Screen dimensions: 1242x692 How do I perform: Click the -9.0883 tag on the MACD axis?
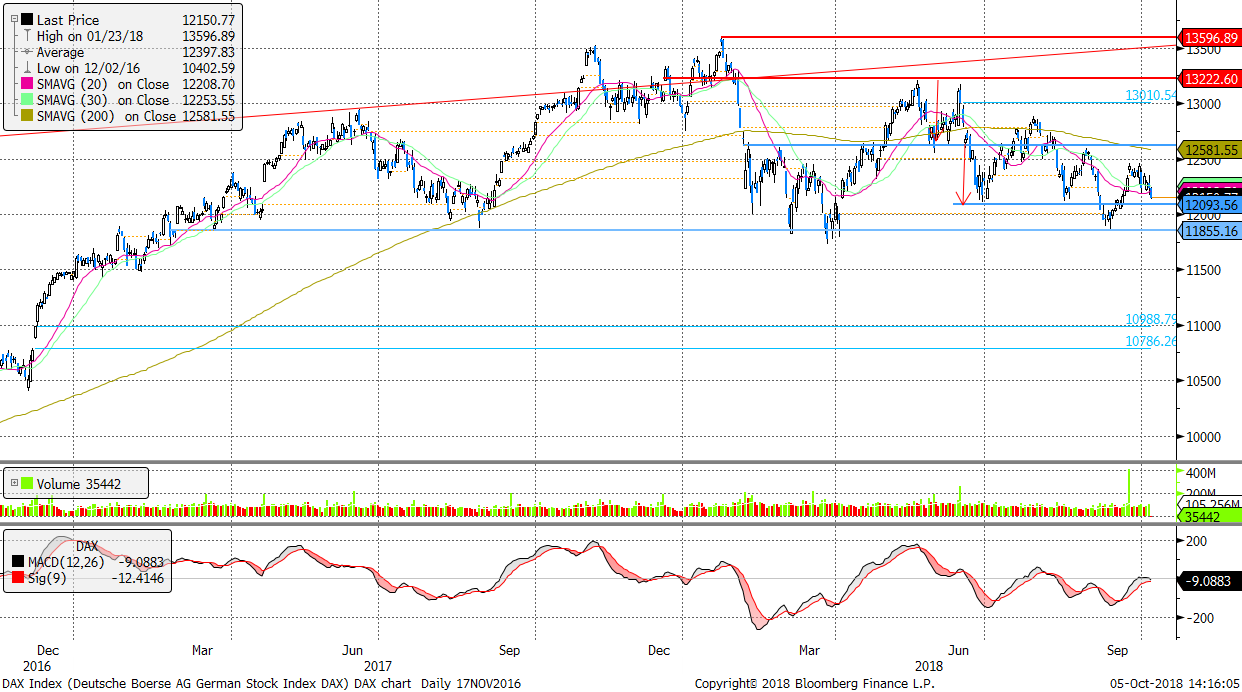point(1211,580)
